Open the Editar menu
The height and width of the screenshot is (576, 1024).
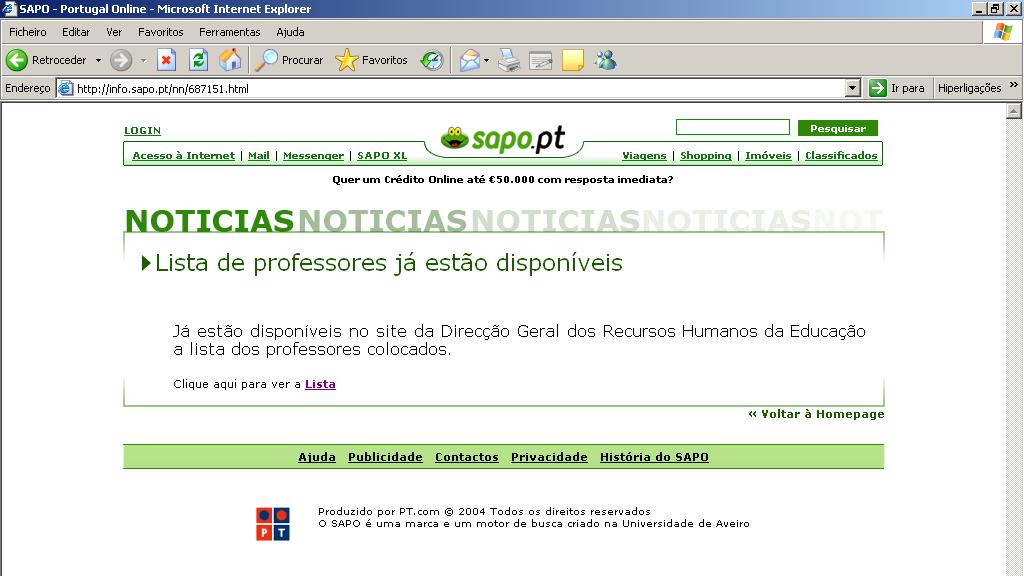tap(76, 32)
